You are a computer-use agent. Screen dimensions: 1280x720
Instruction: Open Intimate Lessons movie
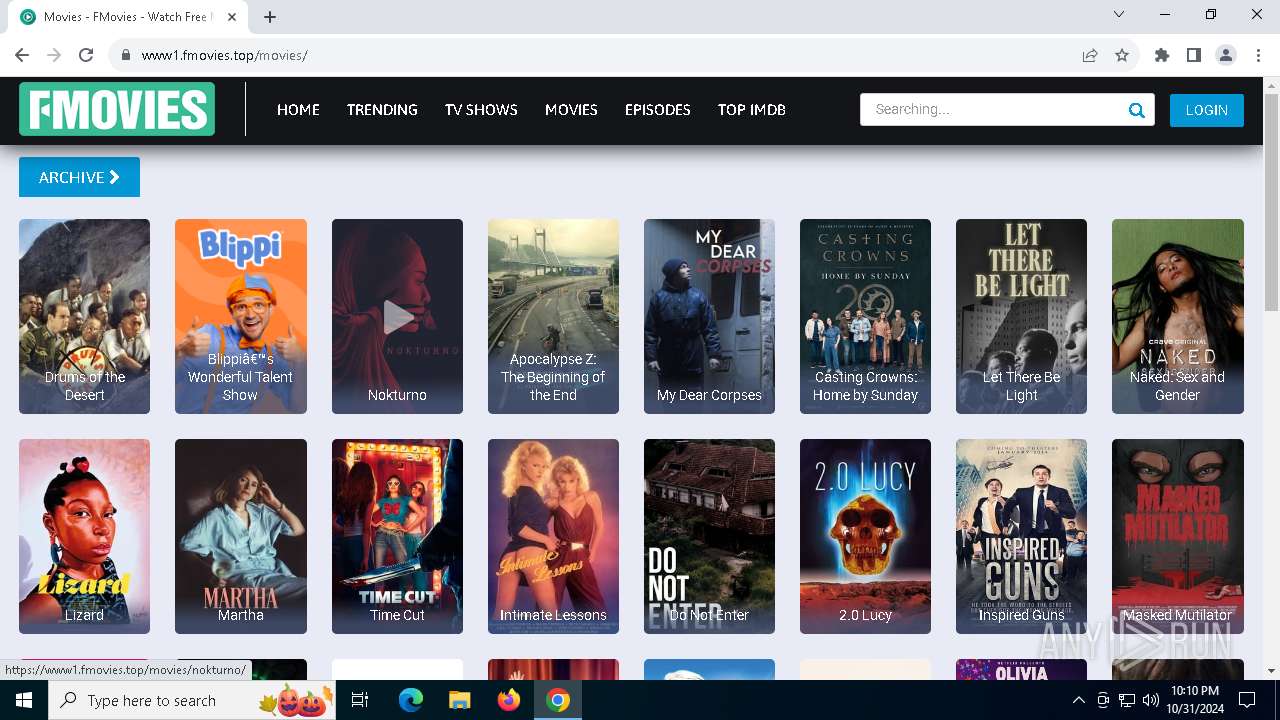tap(553, 536)
